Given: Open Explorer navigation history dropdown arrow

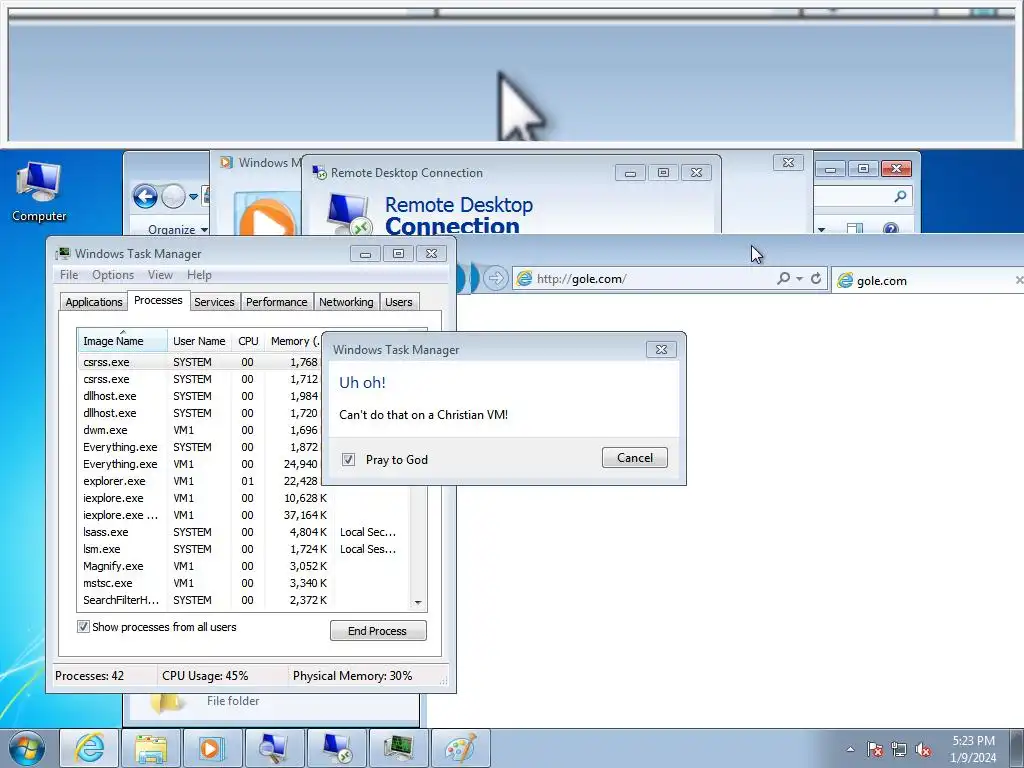Looking at the screenshot, I should [x=193, y=196].
